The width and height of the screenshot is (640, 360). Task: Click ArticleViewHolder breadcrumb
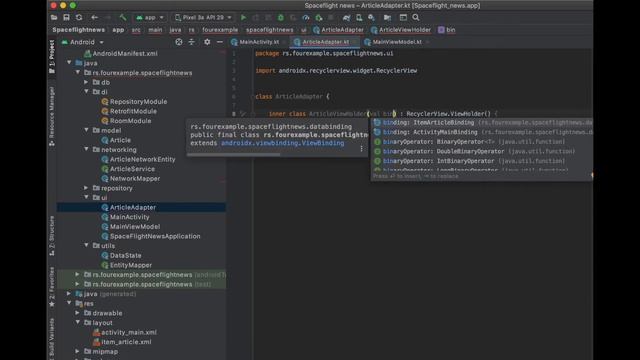[x=401, y=30]
